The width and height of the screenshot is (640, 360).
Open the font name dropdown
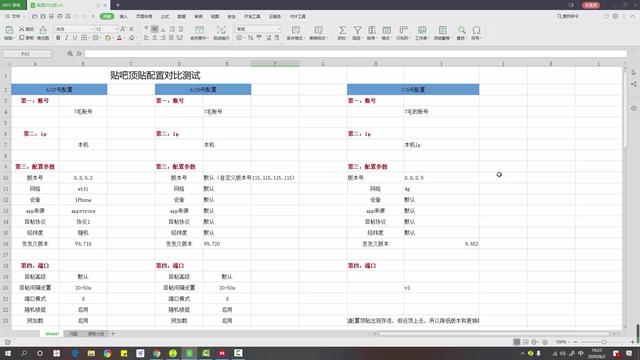74,29
